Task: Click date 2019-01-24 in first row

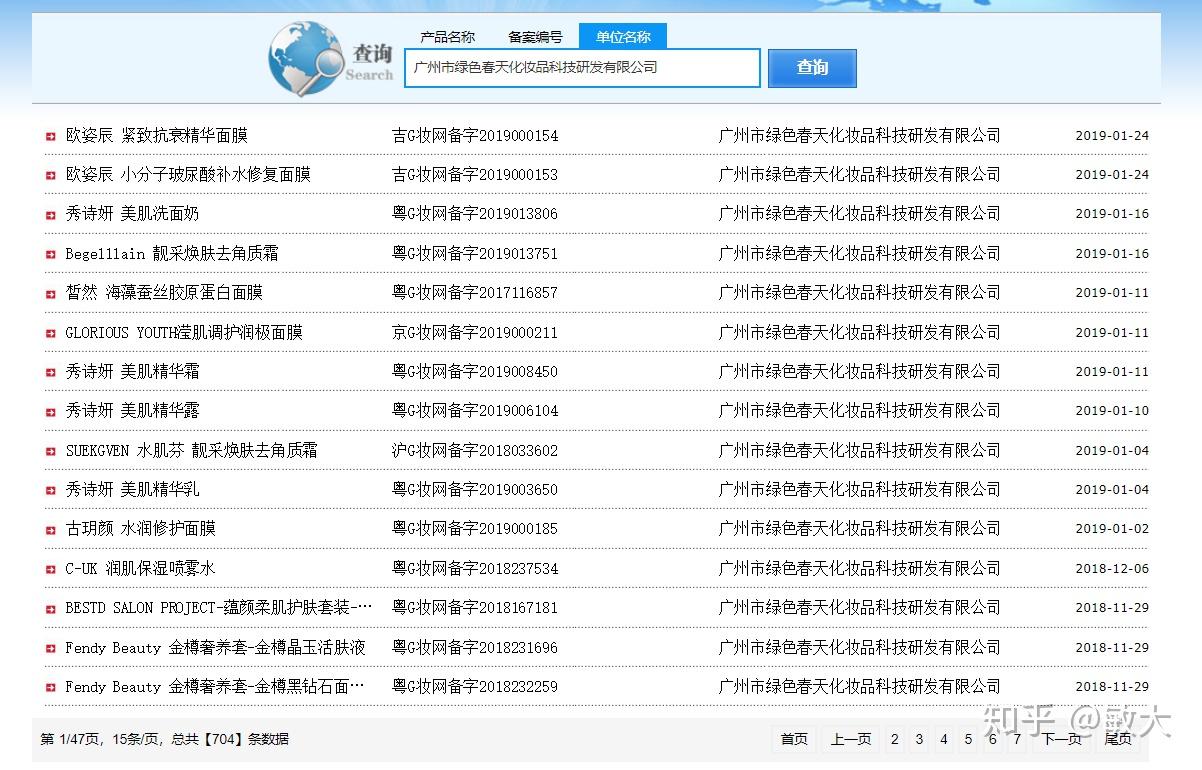Action: (1112, 136)
